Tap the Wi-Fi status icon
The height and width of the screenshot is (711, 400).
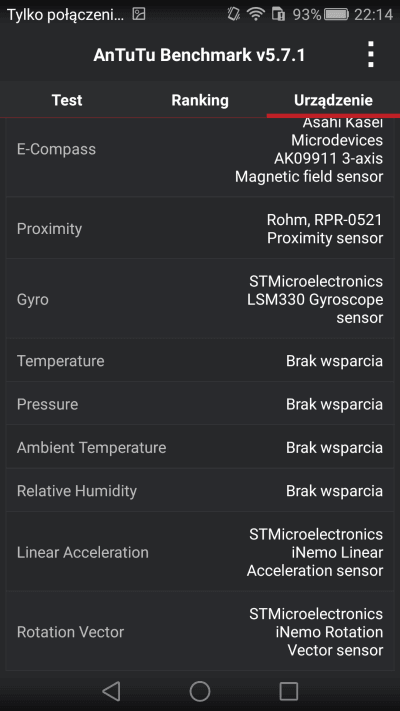(256, 15)
